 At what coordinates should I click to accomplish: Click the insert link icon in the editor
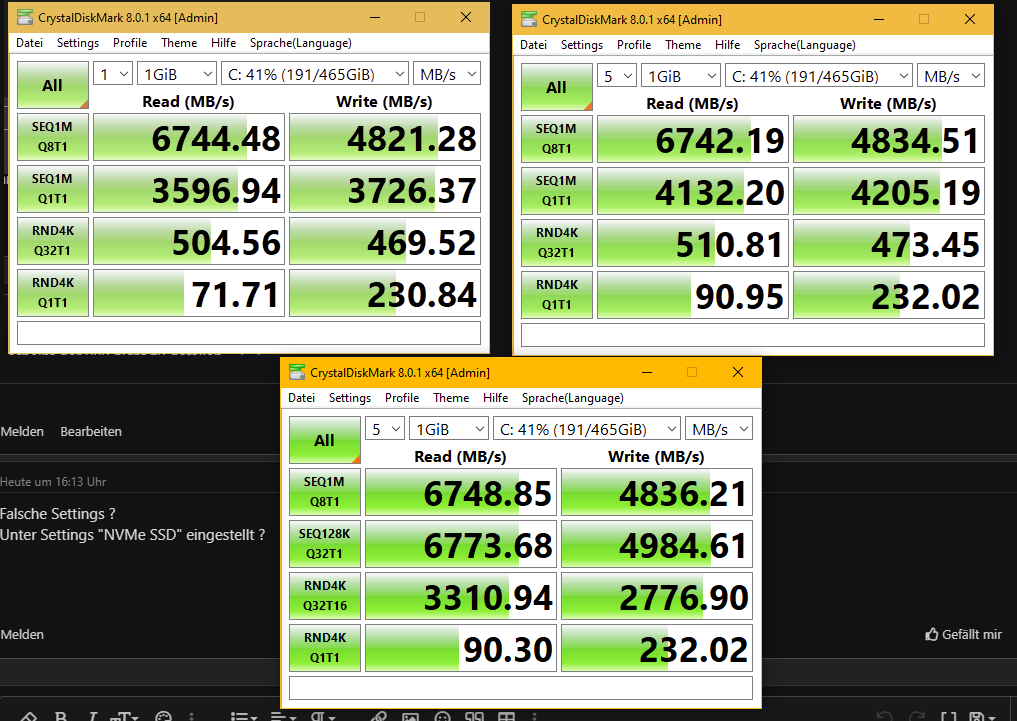(x=378, y=716)
